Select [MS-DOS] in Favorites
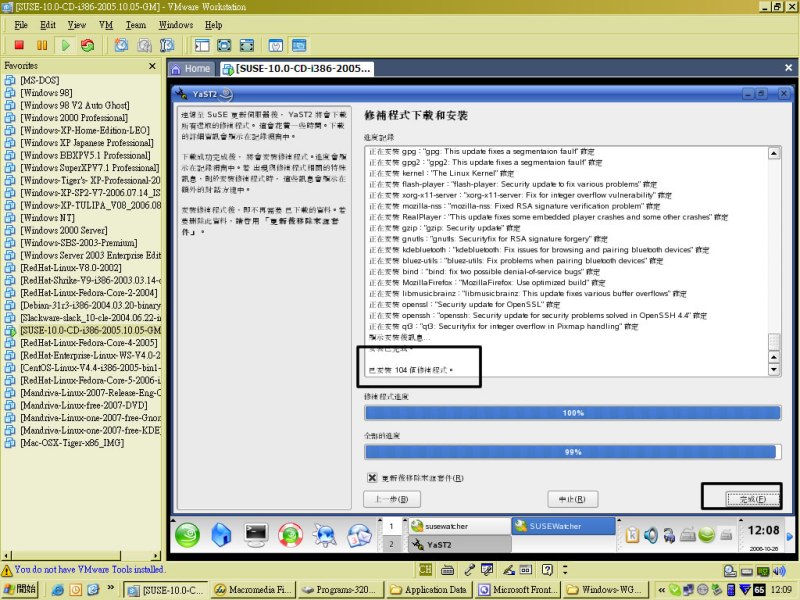The height and width of the screenshot is (600, 800). 39,80
